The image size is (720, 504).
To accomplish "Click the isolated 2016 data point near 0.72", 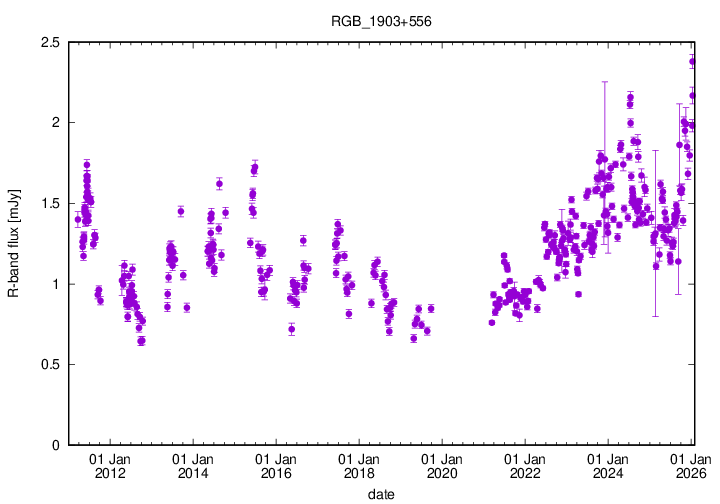I will (291, 329).
